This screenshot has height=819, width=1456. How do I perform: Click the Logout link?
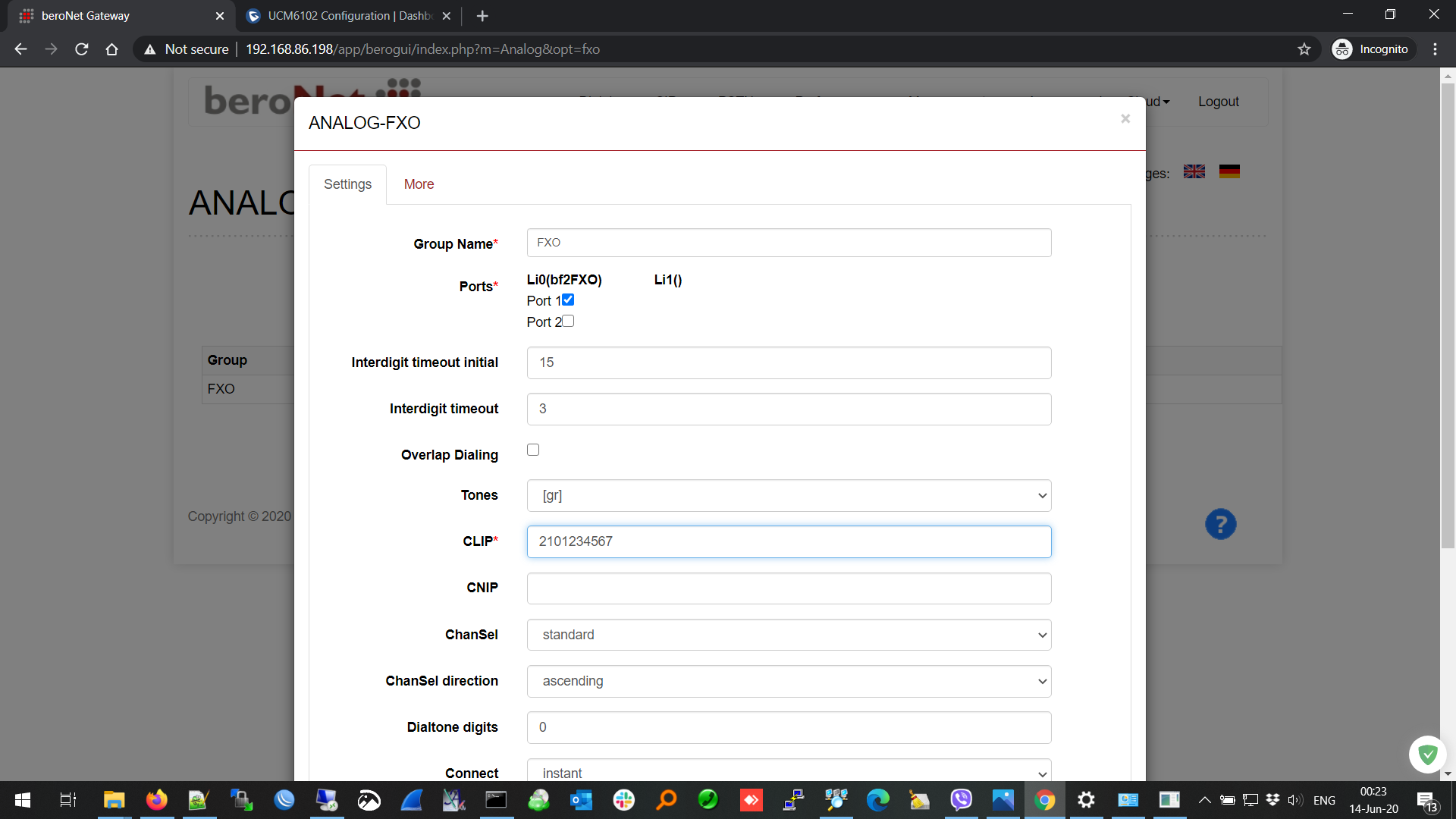point(1218,102)
